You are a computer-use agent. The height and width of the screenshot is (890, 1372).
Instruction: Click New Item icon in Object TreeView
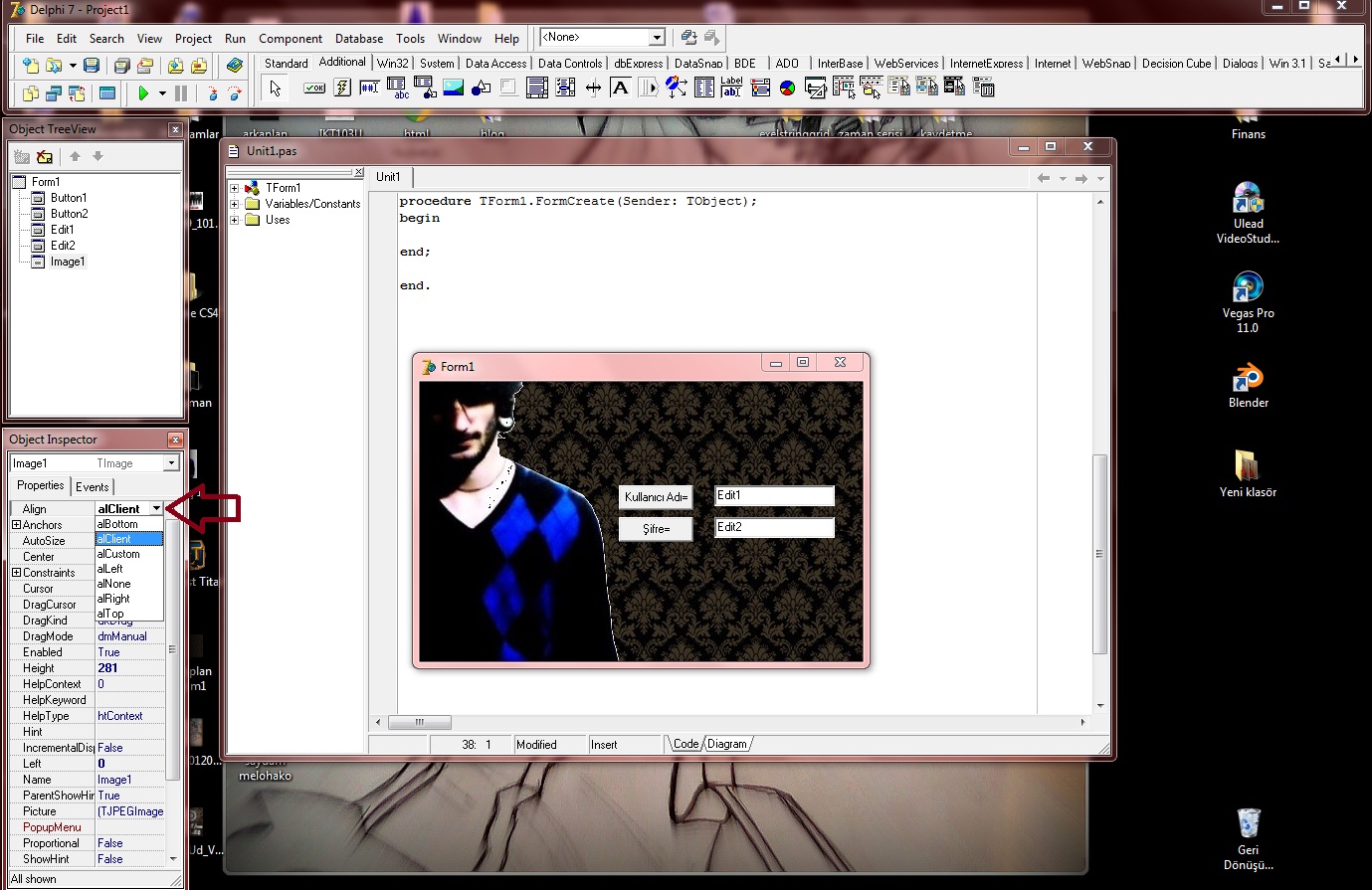(22, 156)
